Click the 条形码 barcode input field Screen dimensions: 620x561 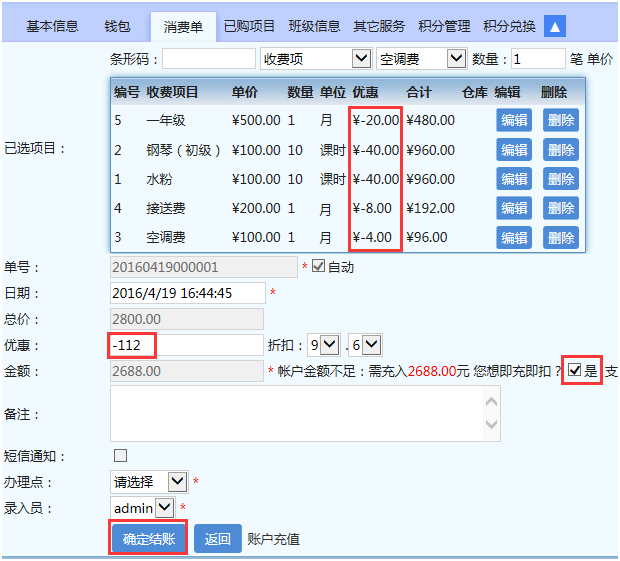click(208, 59)
